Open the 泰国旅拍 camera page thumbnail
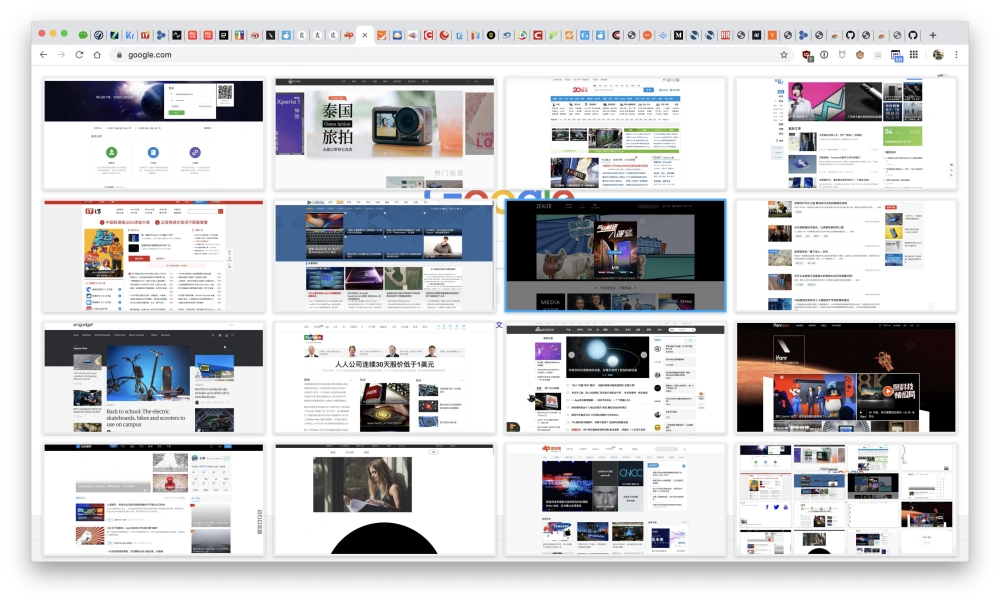The image size is (1000, 603). pos(385,134)
